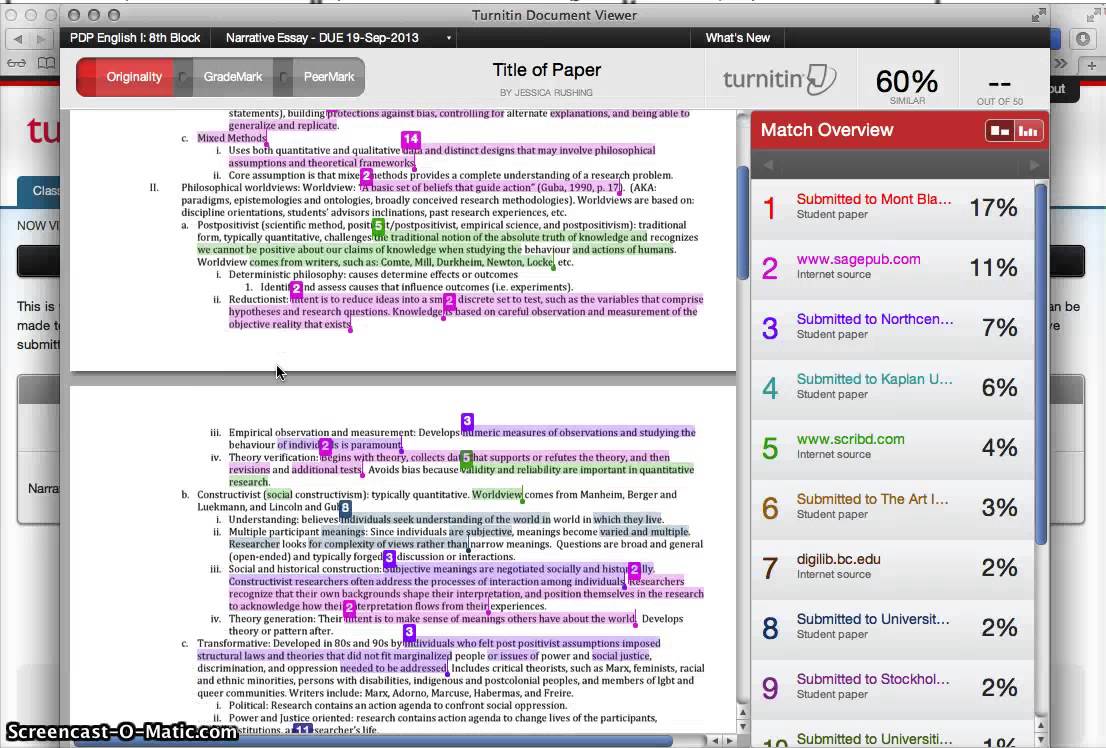The width and height of the screenshot is (1106, 748).
Task: Open match 6 Submitted to The Art I...
Action: pyautogui.click(x=893, y=507)
